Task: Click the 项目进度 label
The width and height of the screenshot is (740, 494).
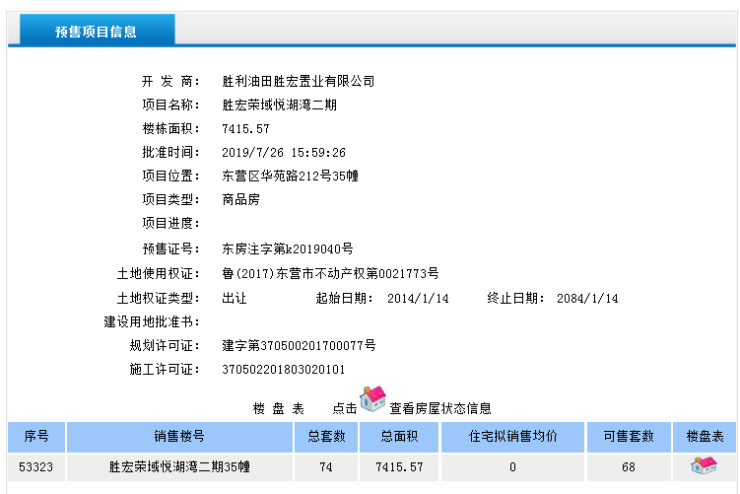Action: coord(171,224)
